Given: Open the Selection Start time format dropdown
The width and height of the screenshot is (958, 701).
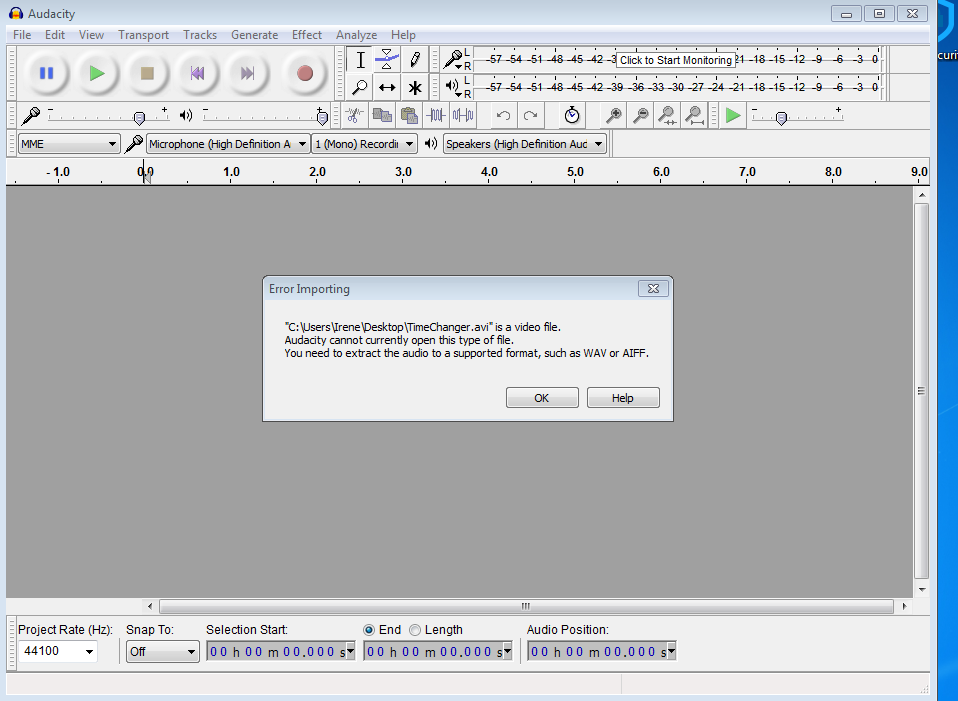Looking at the screenshot, I should [x=351, y=651].
